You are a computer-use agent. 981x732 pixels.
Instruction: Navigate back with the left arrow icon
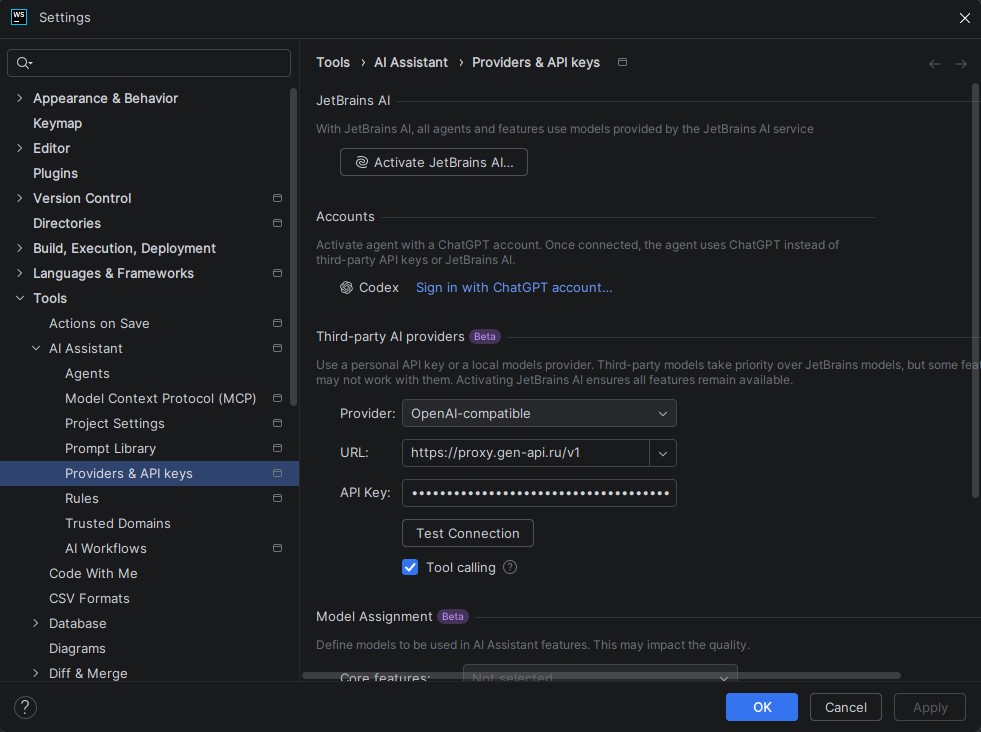(935, 63)
